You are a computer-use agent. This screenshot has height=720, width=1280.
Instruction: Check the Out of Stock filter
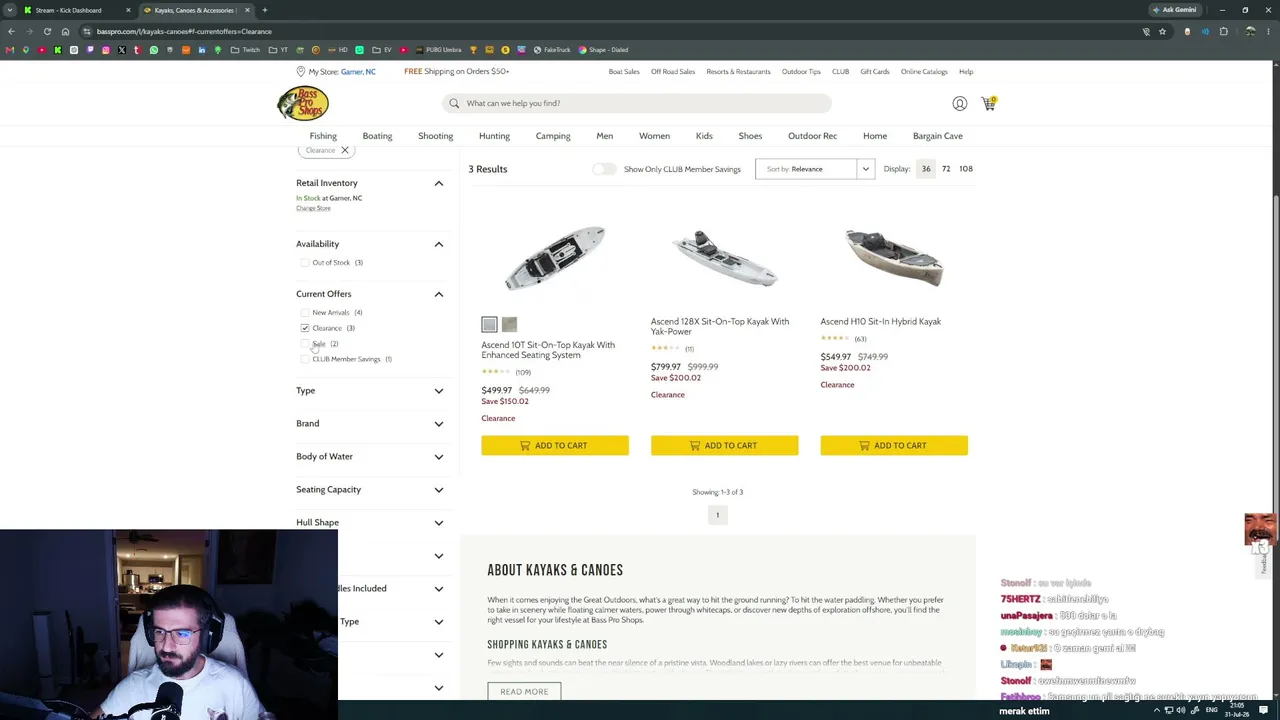click(305, 263)
